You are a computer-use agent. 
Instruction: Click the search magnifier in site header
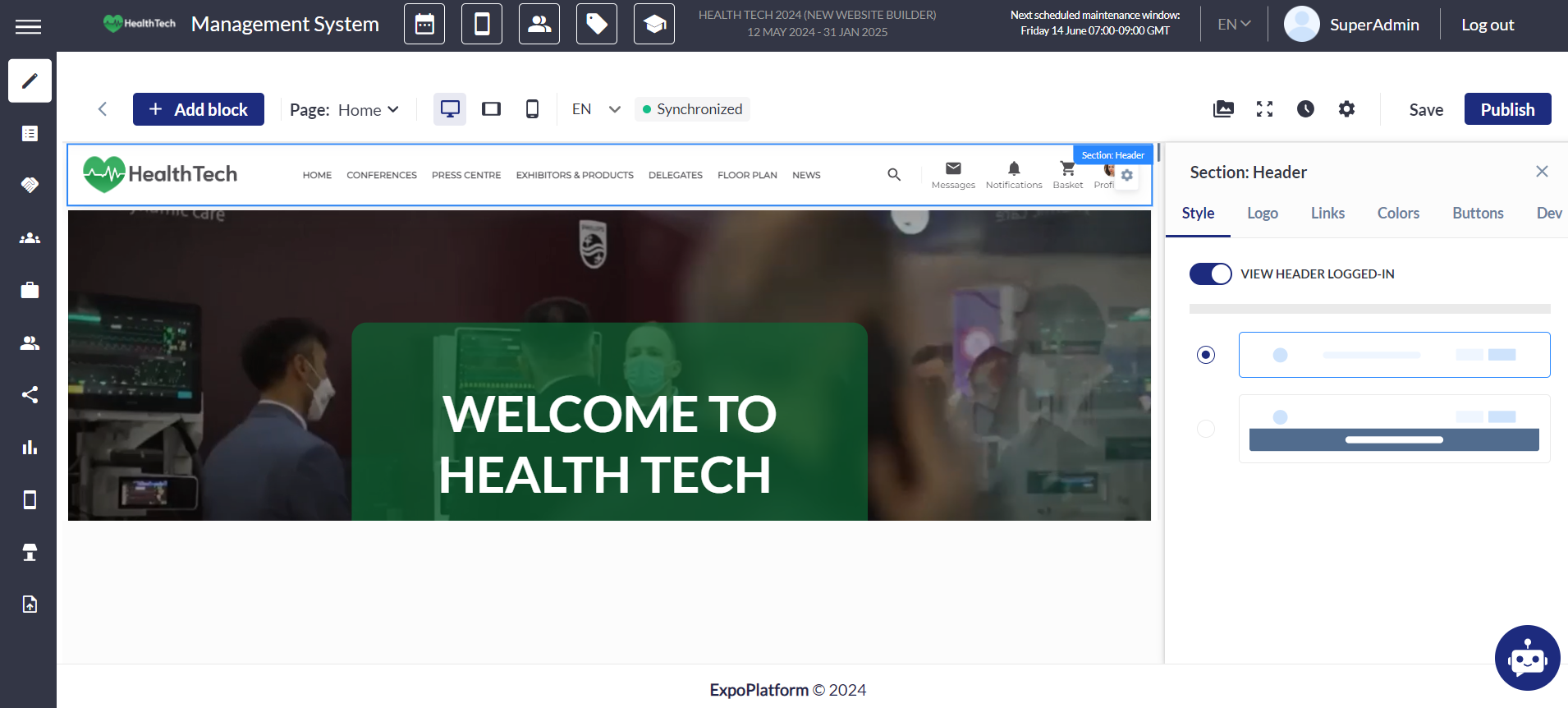click(894, 175)
